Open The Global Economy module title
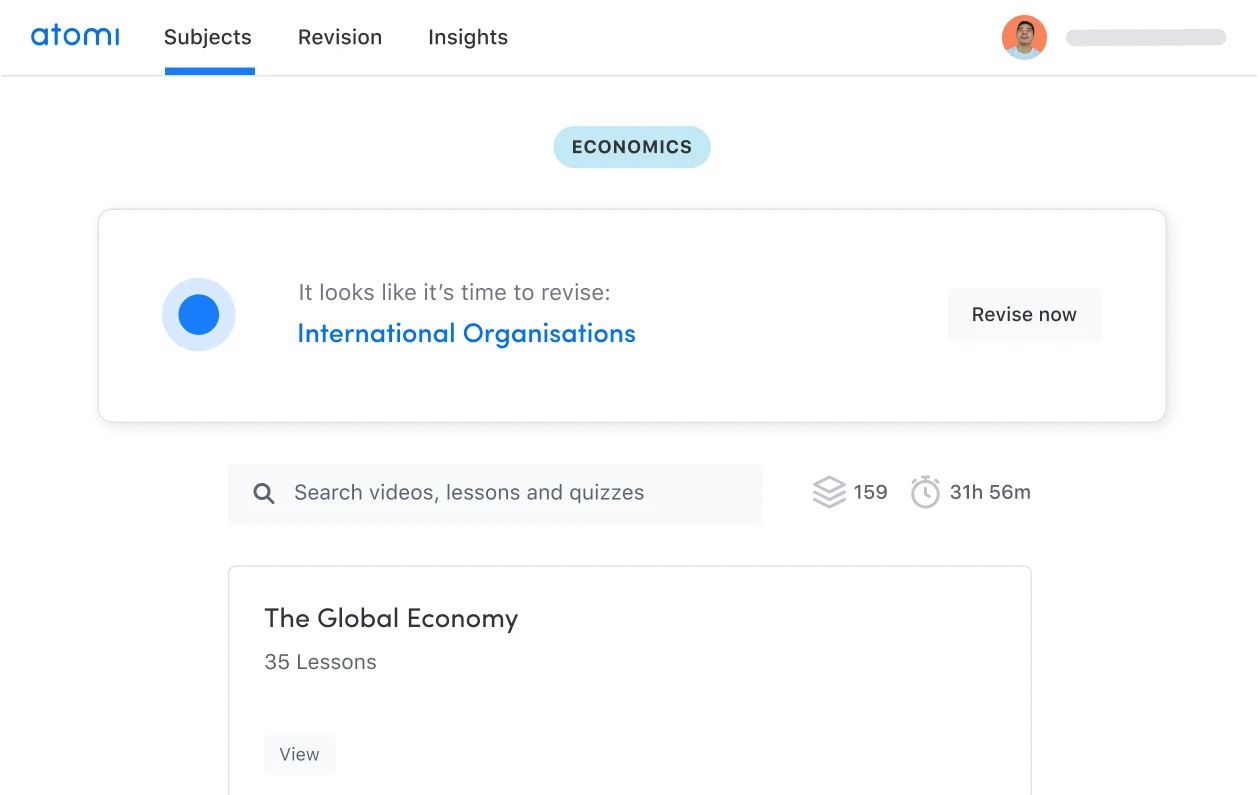 pos(391,619)
